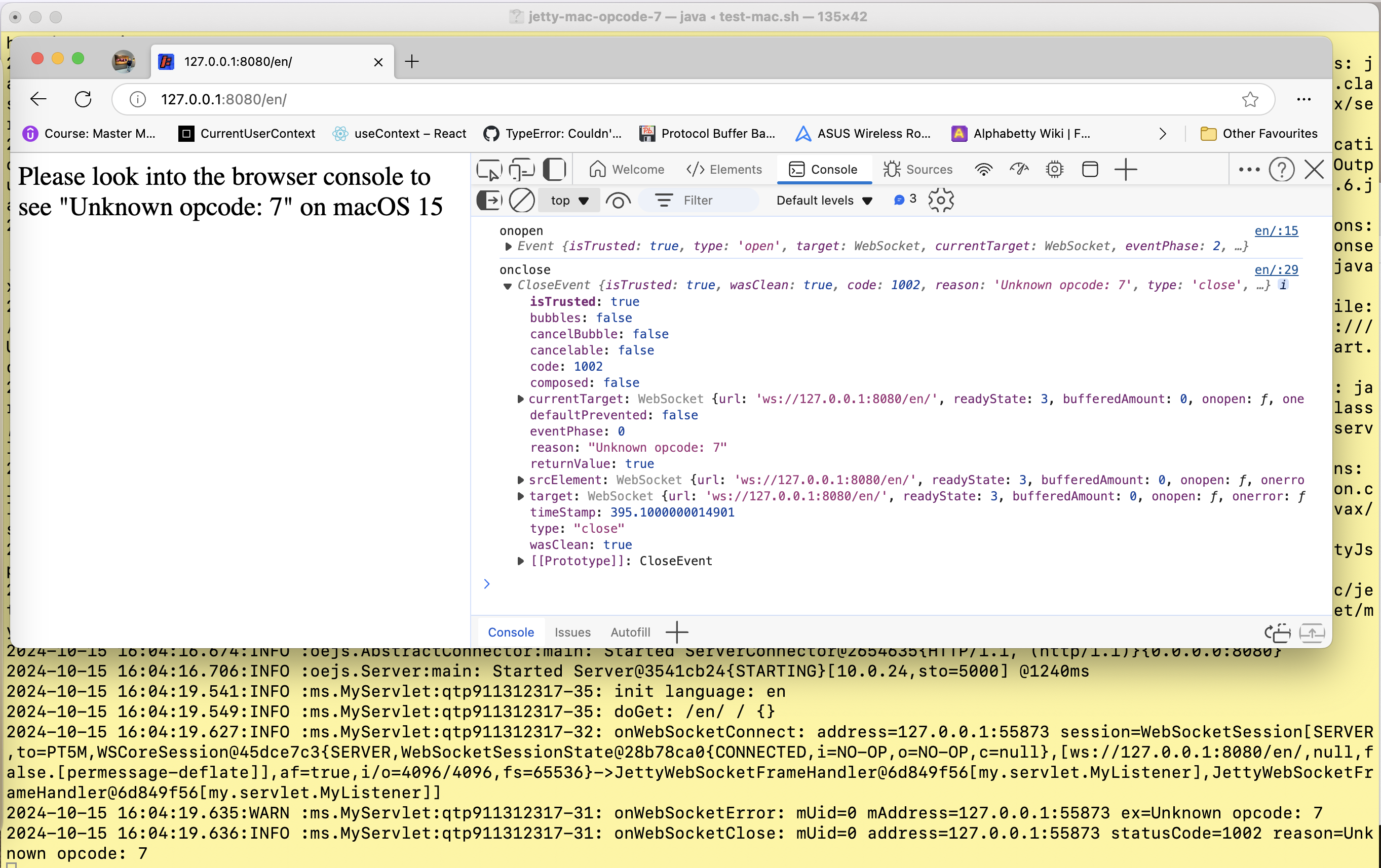This screenshot has height=868, width=1381.
Task: Click the device toggle responsive icon
Action: point(522,168)
